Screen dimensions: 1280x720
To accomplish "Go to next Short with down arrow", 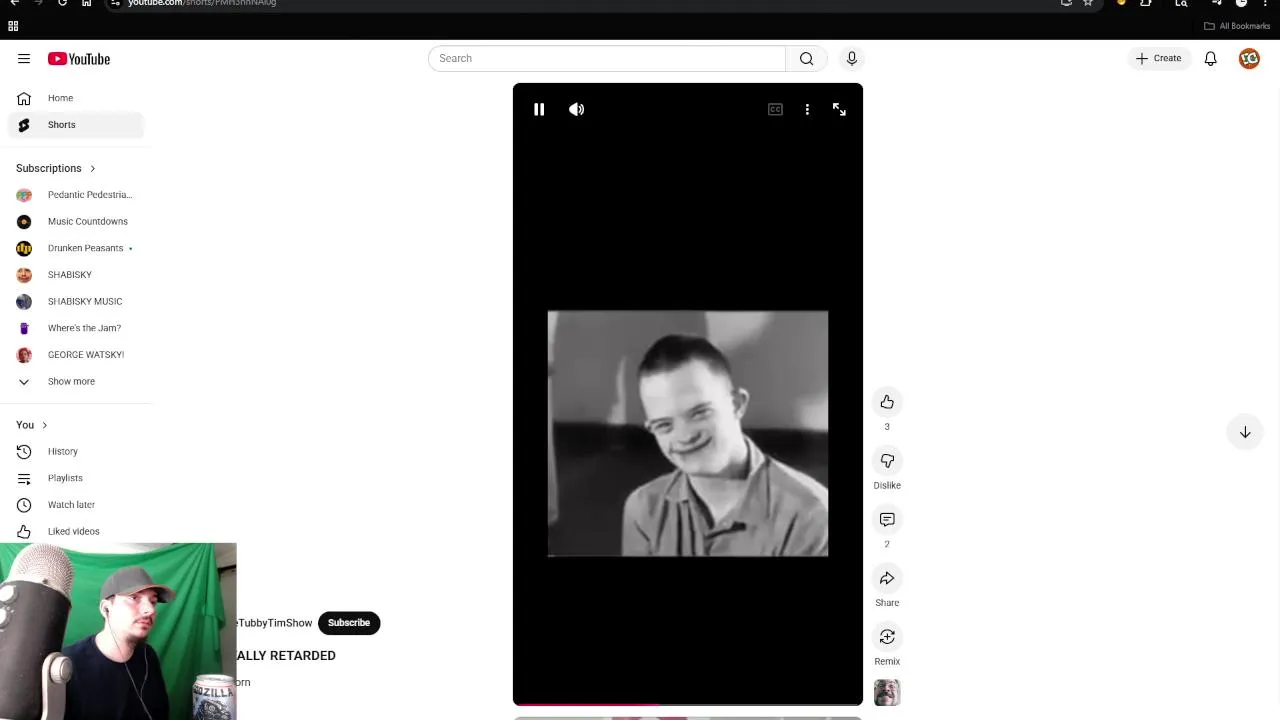I will (1245, 432).
